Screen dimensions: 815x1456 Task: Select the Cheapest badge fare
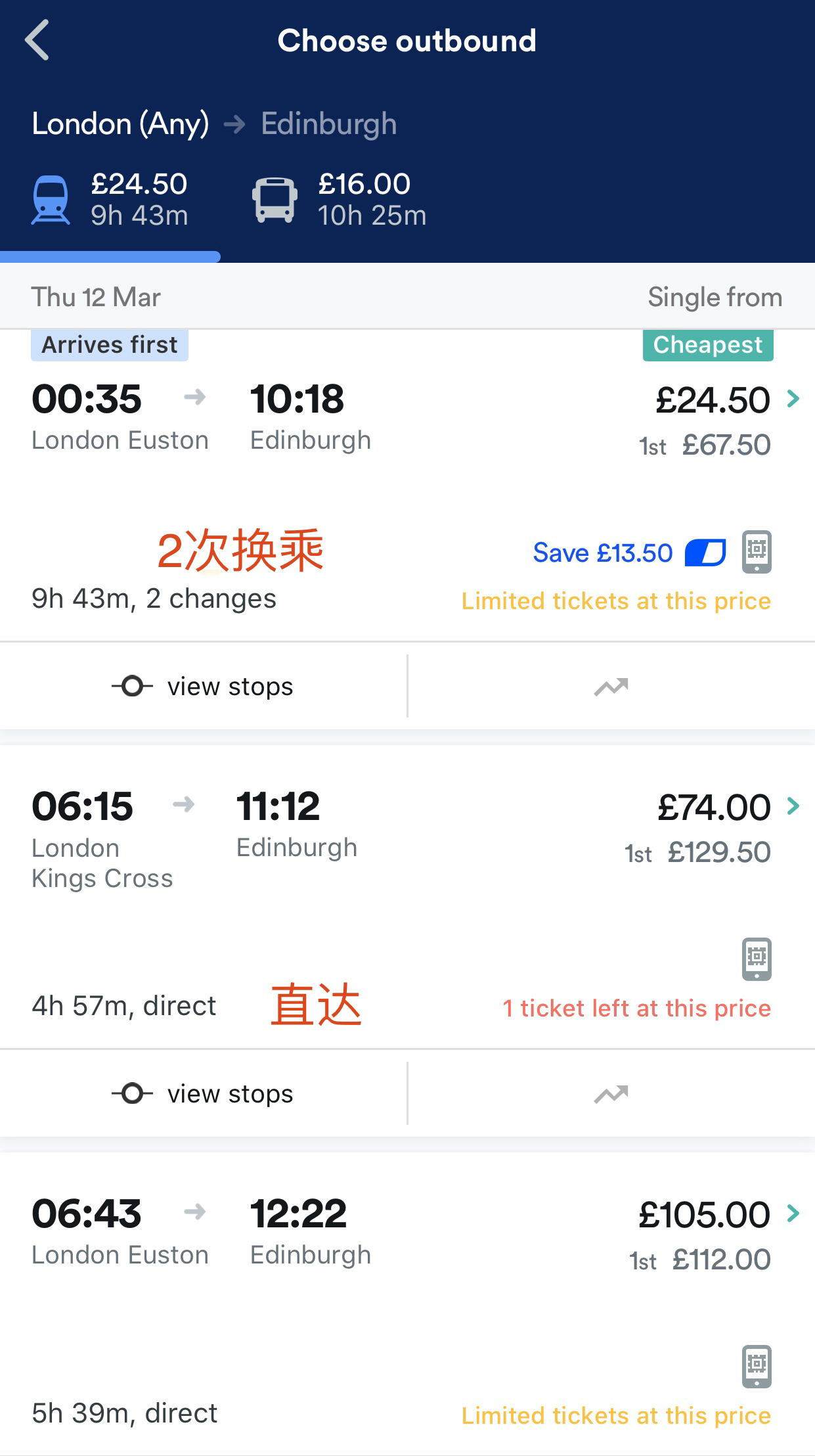(x=707, y=345)
